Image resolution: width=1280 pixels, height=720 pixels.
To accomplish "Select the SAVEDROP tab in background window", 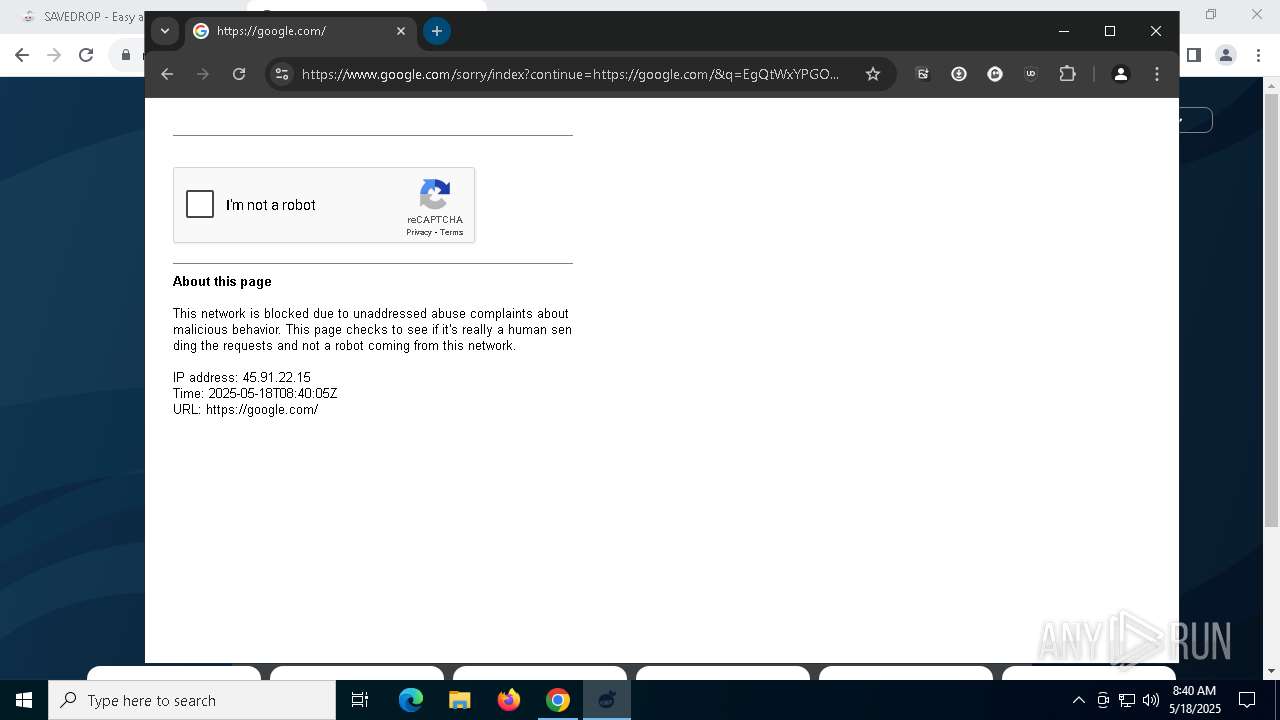I will (82, 16).
